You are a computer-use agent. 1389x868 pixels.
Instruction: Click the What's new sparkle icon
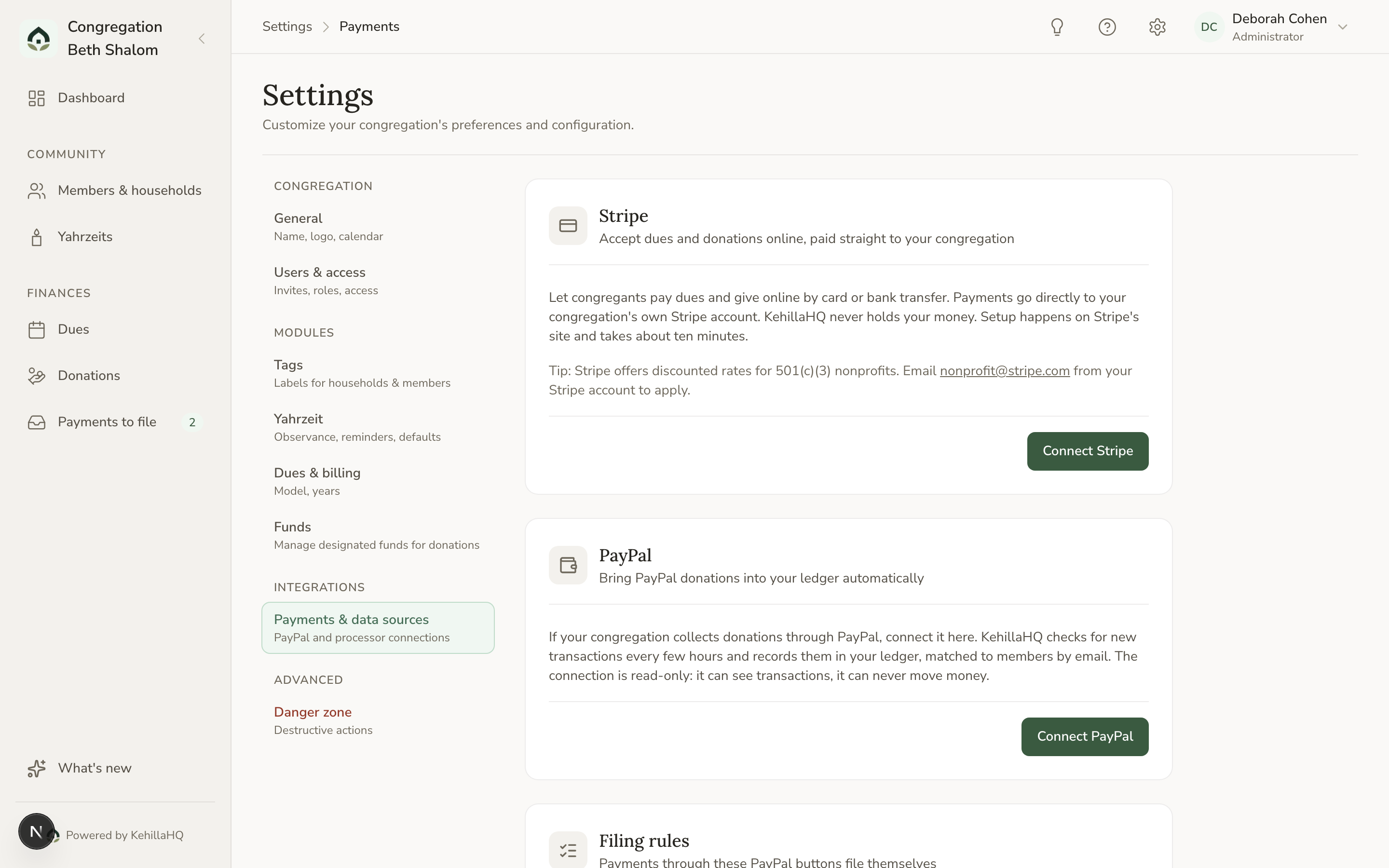[x=37, y=769]
